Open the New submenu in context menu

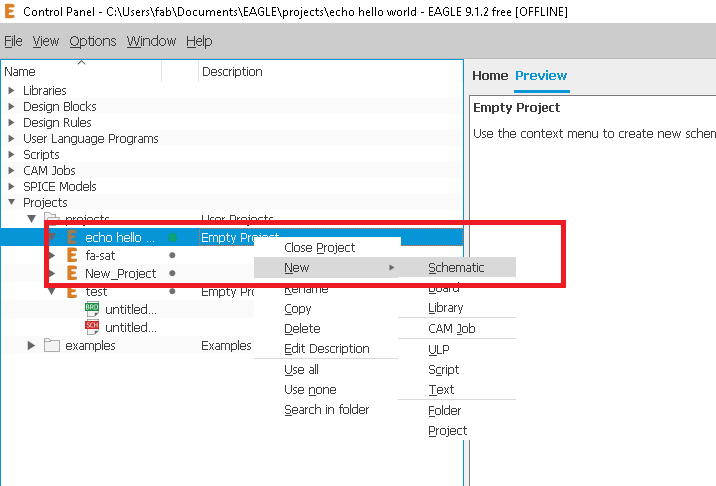[x=326, y=268]
